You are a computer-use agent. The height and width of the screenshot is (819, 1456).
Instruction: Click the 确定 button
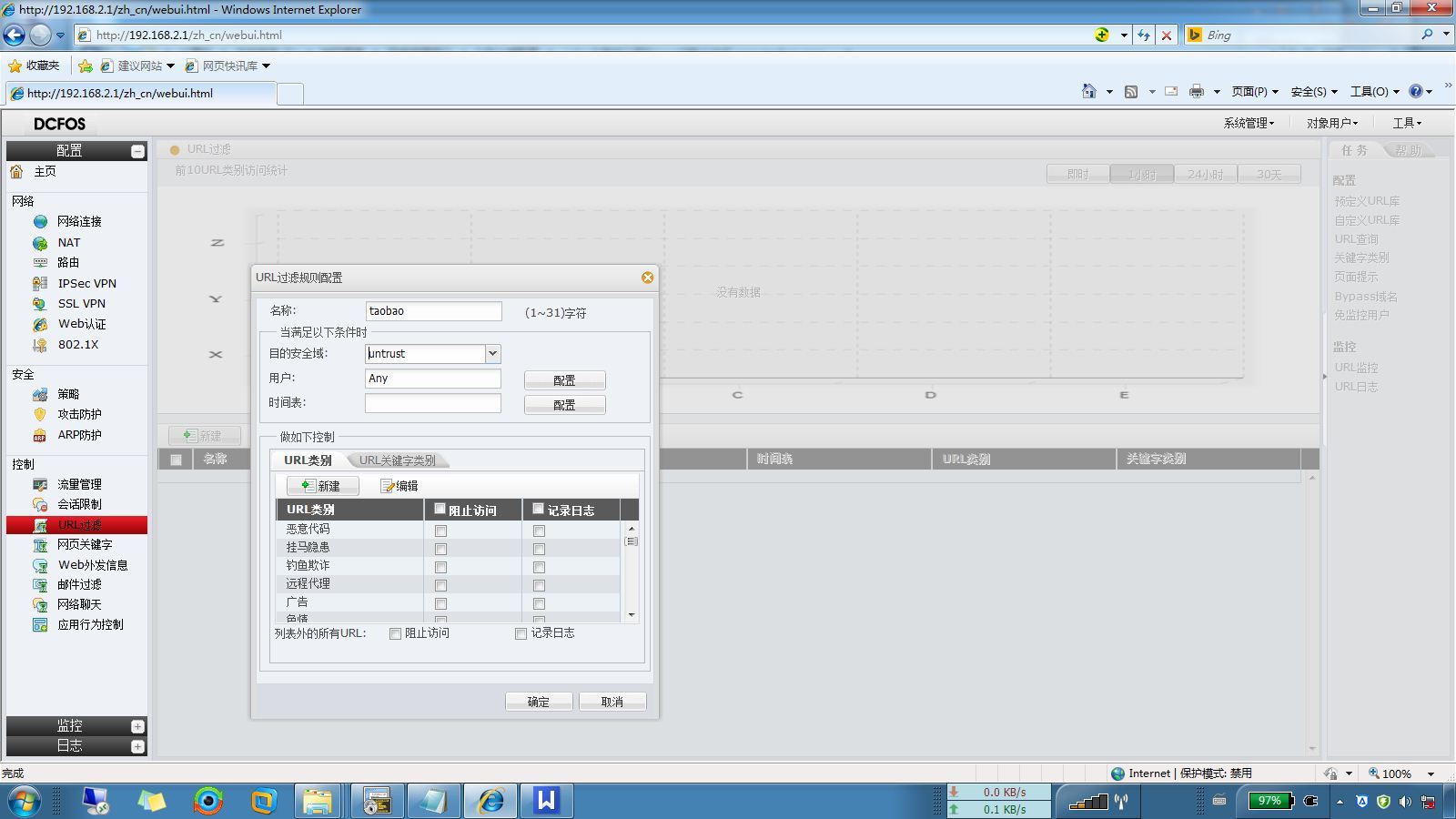tap(539, 702)
